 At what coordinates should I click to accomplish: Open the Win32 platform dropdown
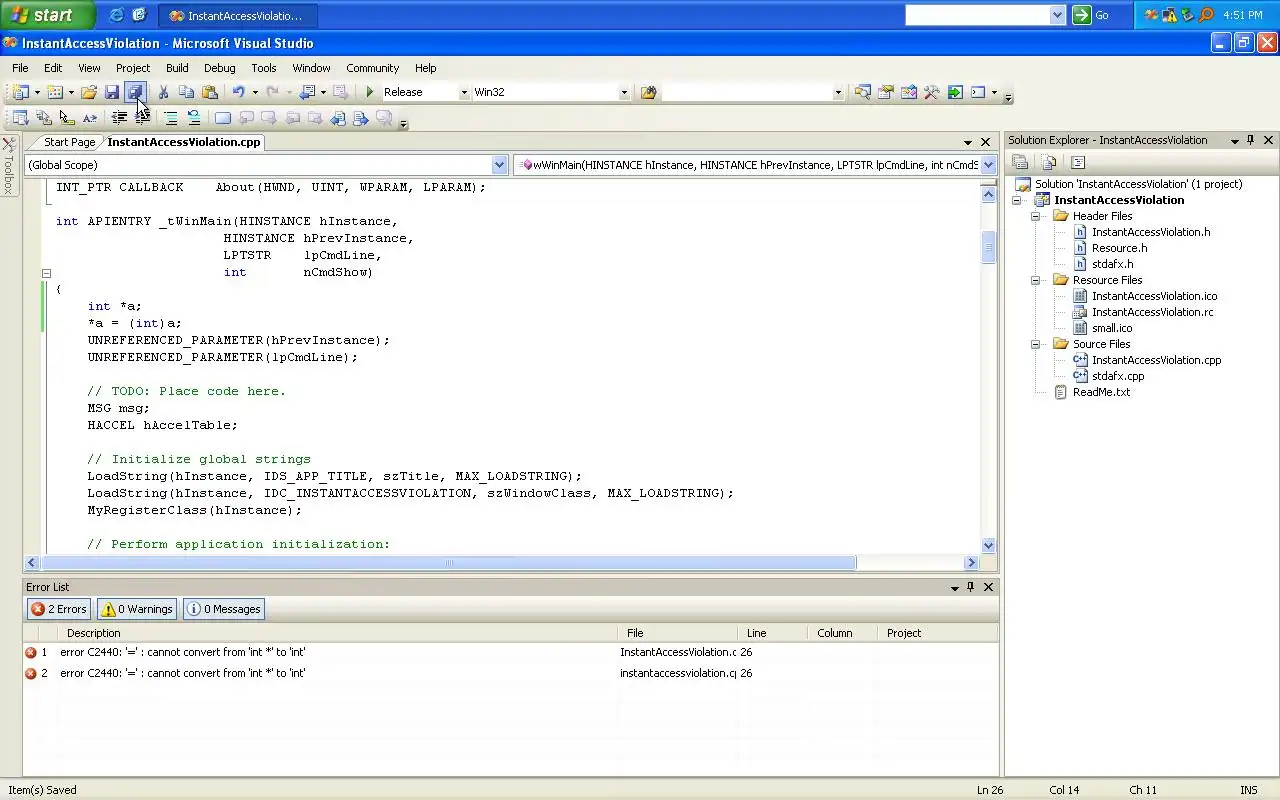tap(624, 92)
